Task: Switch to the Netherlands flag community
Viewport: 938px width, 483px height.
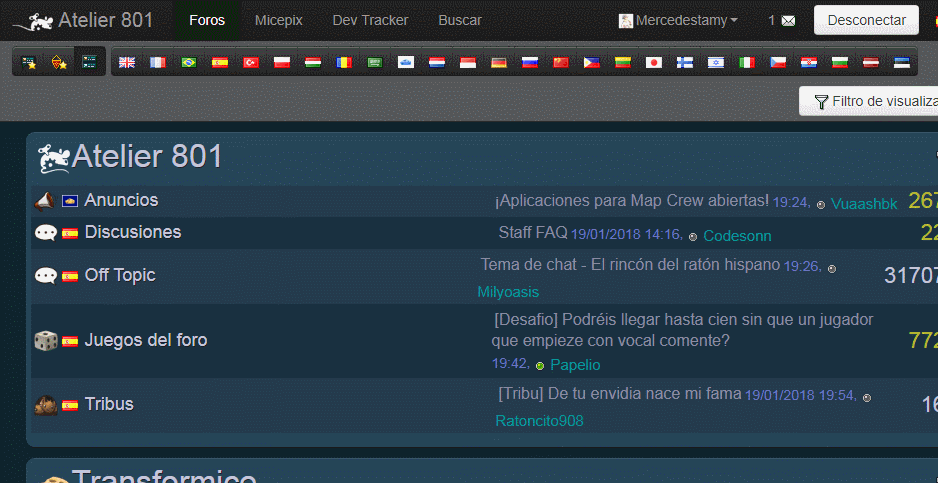Action: coord(437,62)
